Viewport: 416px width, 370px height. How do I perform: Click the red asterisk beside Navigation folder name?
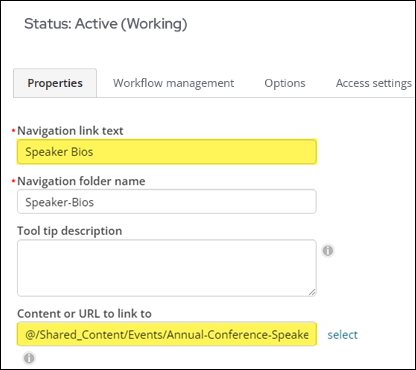(14, 181)
